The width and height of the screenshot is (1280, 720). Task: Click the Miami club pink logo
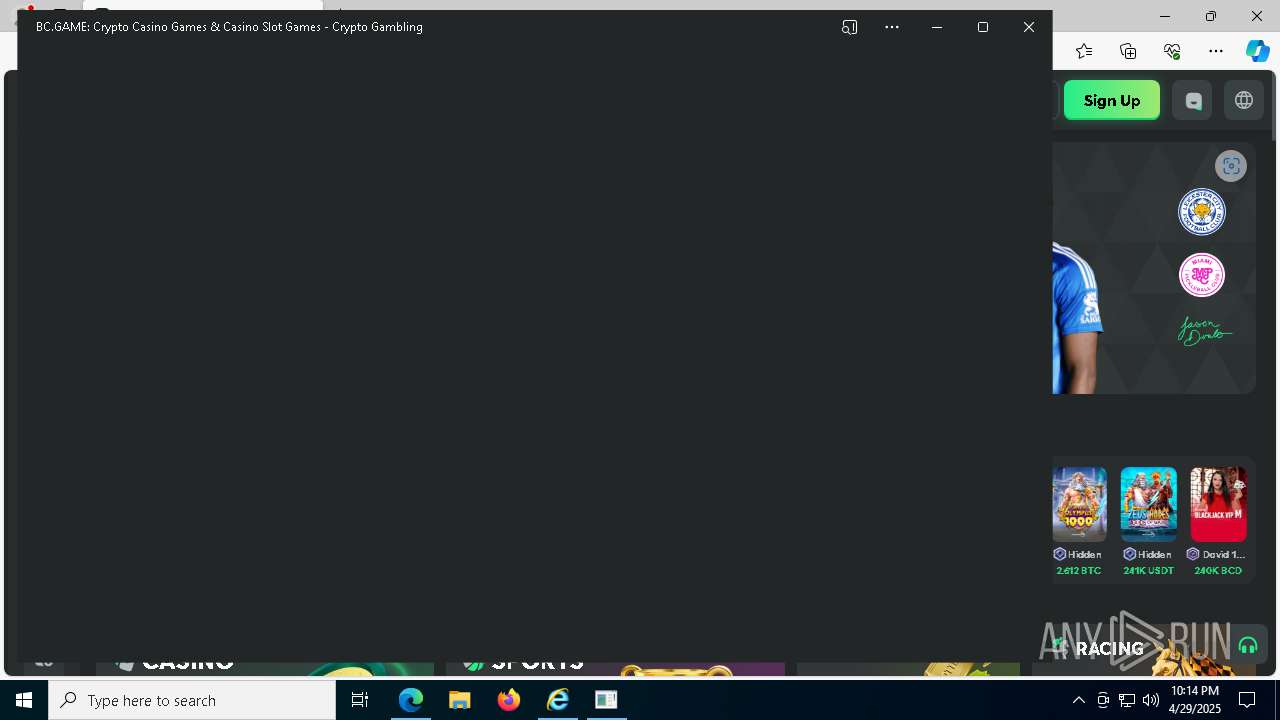[1202, 275]
